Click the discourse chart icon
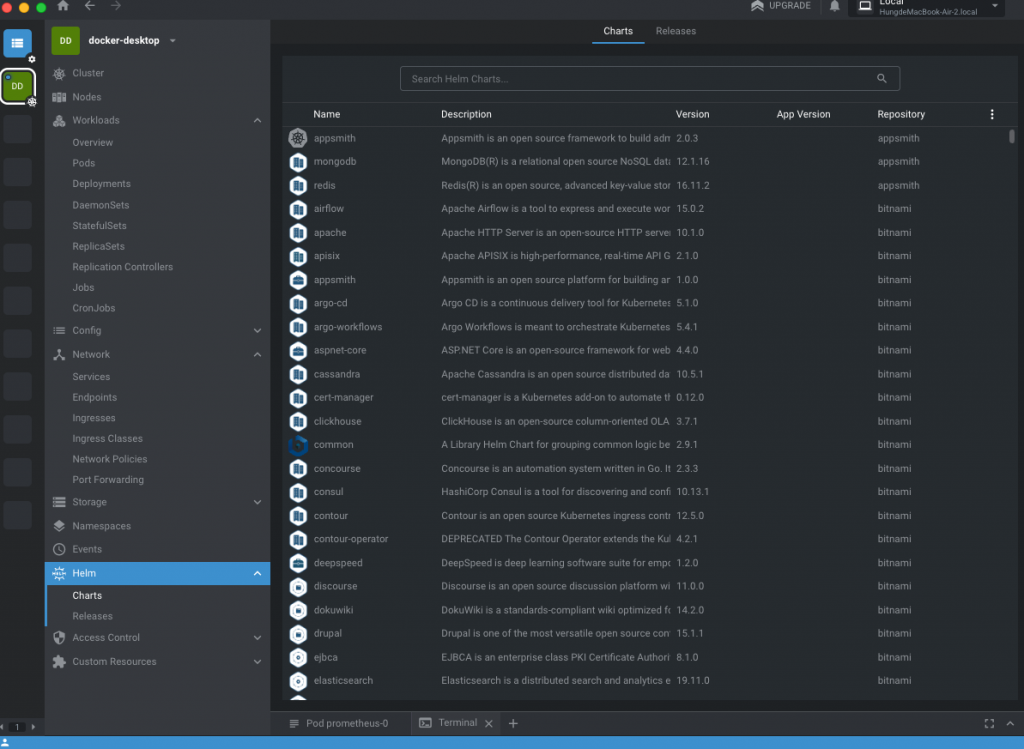 pos(298,586)
